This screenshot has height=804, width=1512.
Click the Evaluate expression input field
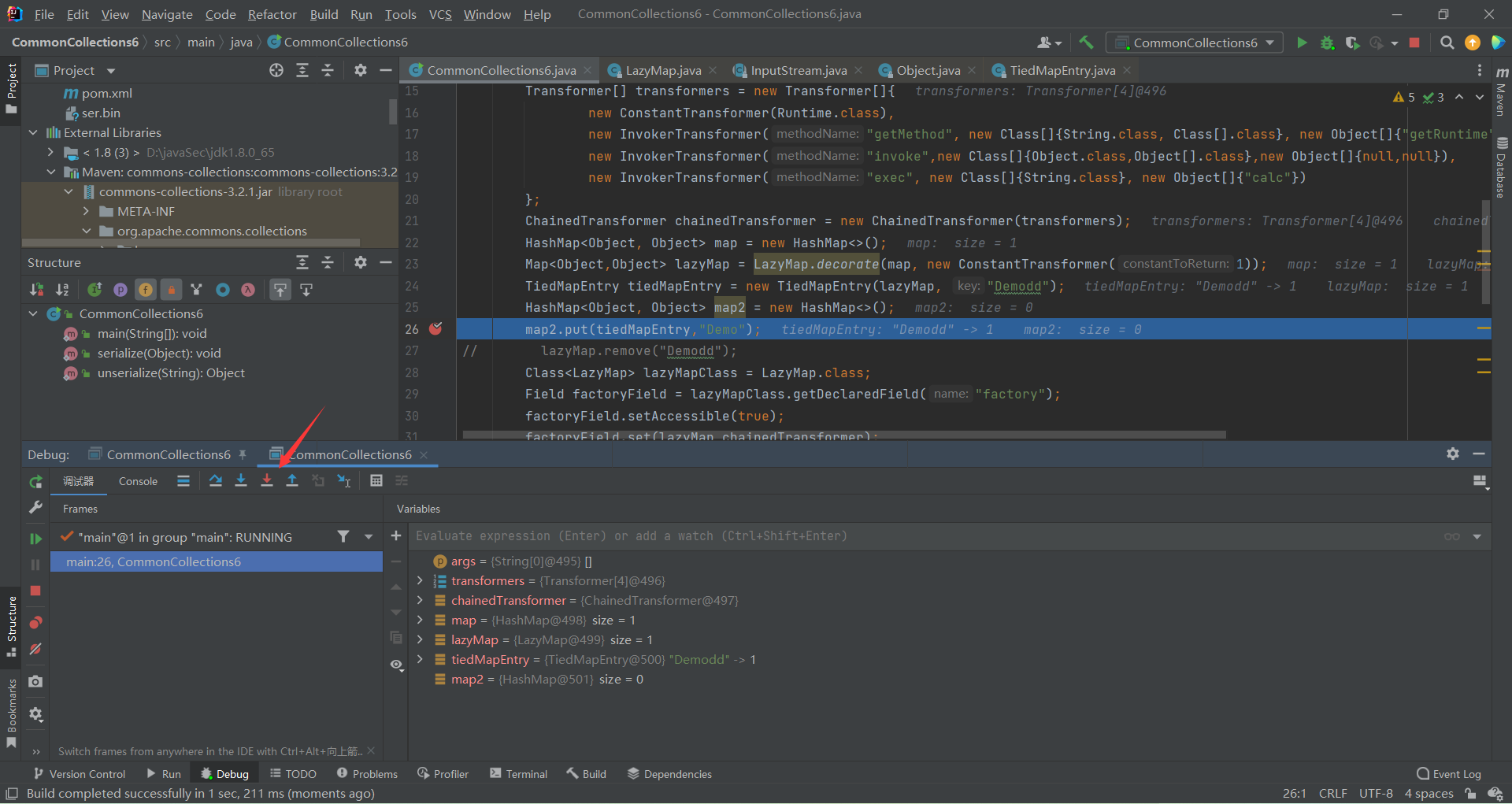click(x=925, y=535)
